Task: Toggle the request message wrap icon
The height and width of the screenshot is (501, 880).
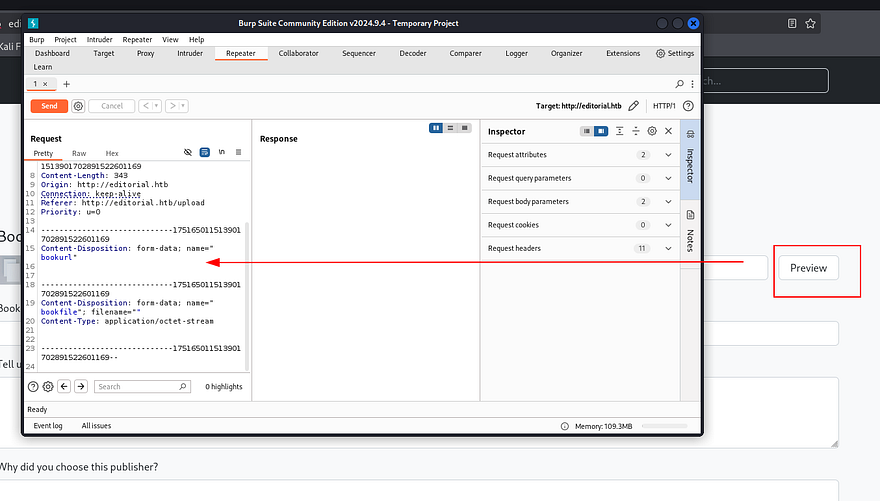Action: click(x=205, y=152)
